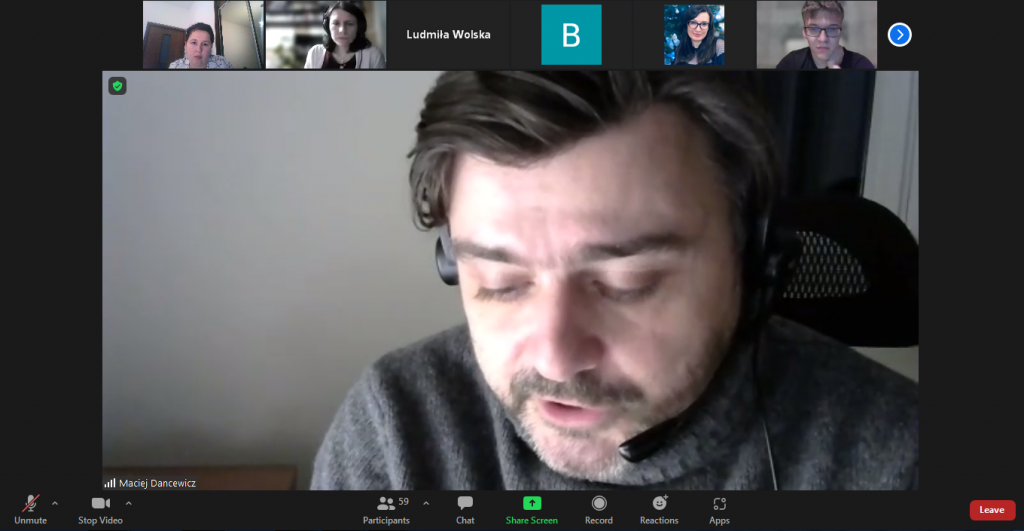
Task: Click the red Leave button
Action: [991, 510]
